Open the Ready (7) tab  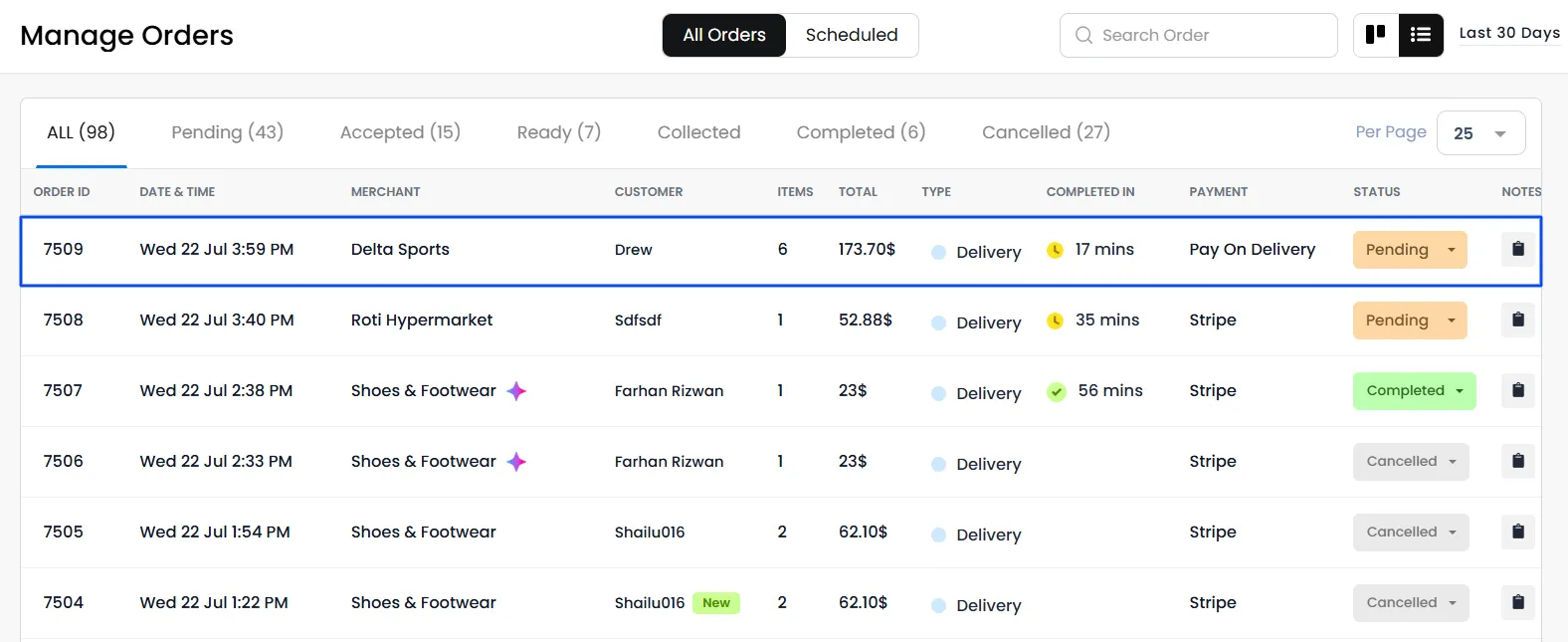click(559, 132)
